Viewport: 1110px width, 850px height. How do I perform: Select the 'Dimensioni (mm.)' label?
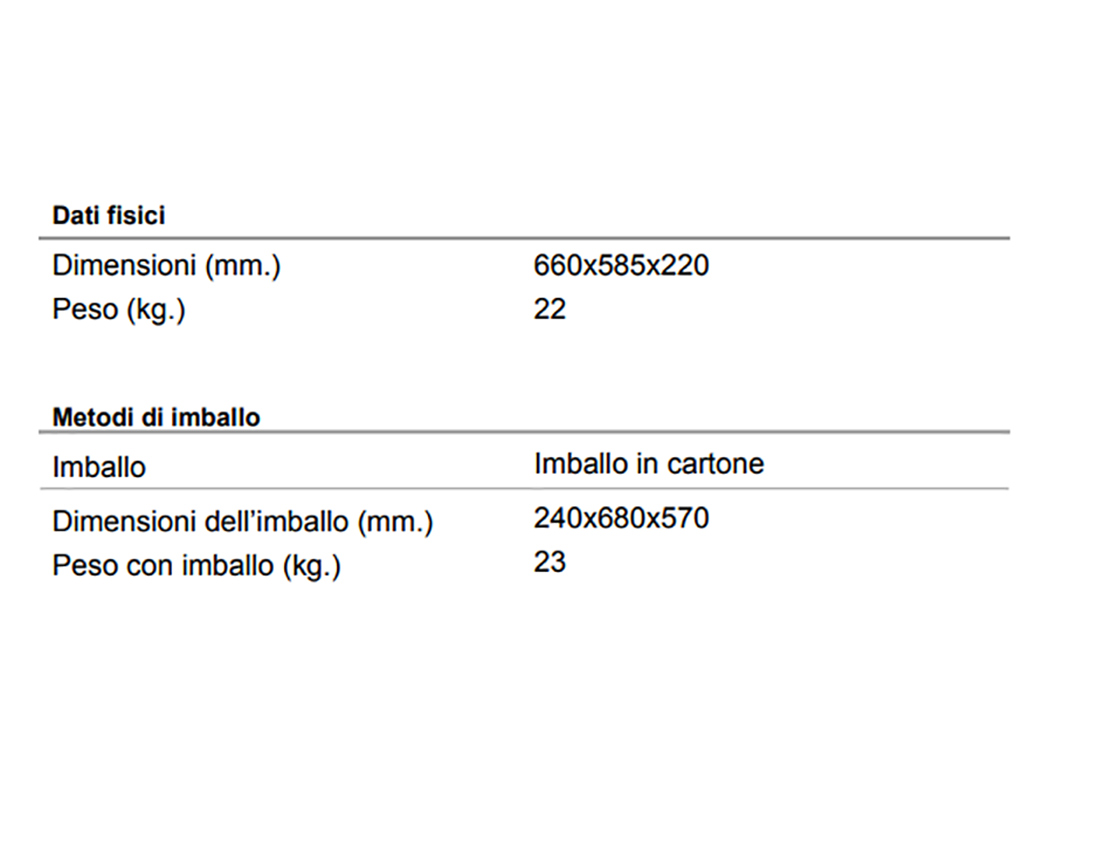[166, 266]
